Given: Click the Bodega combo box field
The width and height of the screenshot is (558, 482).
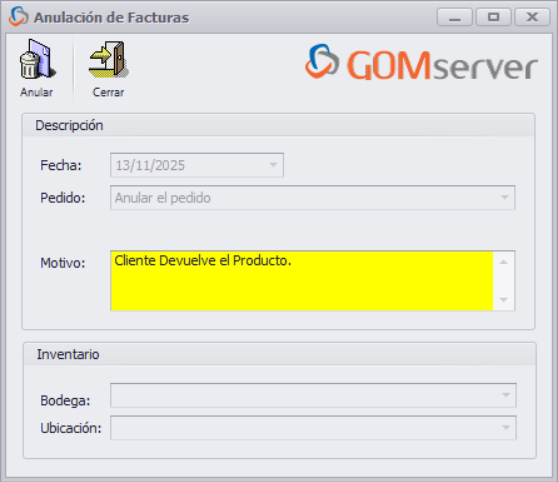Looking at the screenshot, I should [313, 395].
